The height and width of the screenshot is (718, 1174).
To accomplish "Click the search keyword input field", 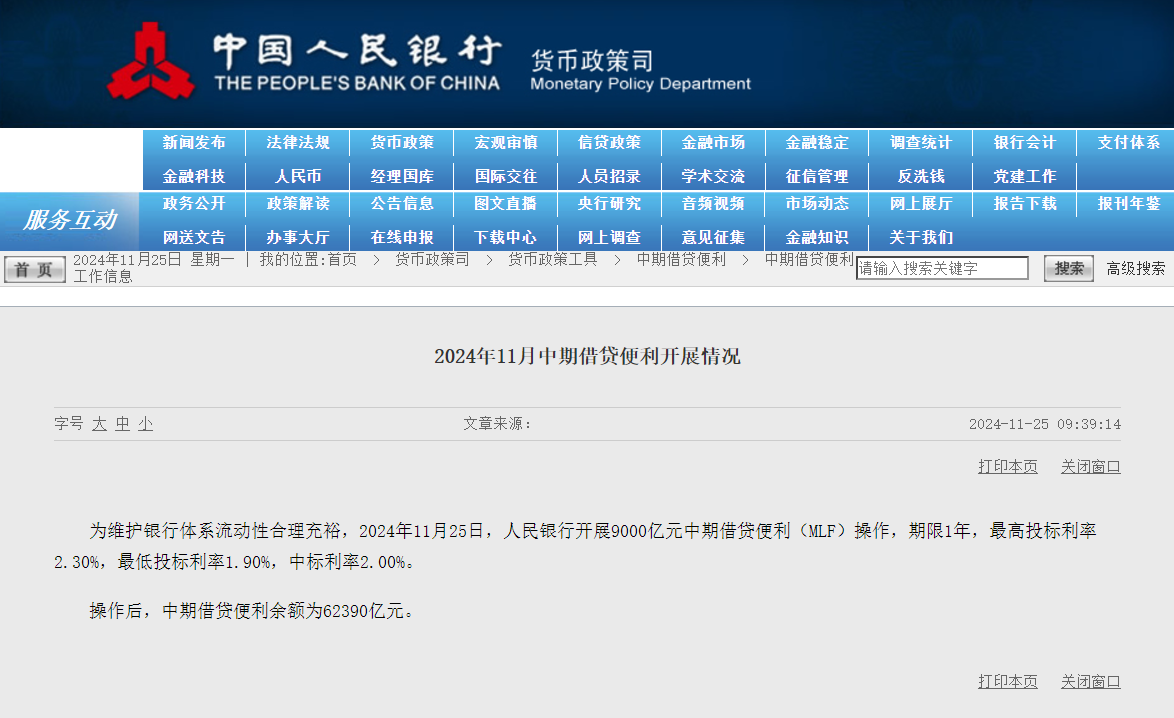I will pos(942,268).
